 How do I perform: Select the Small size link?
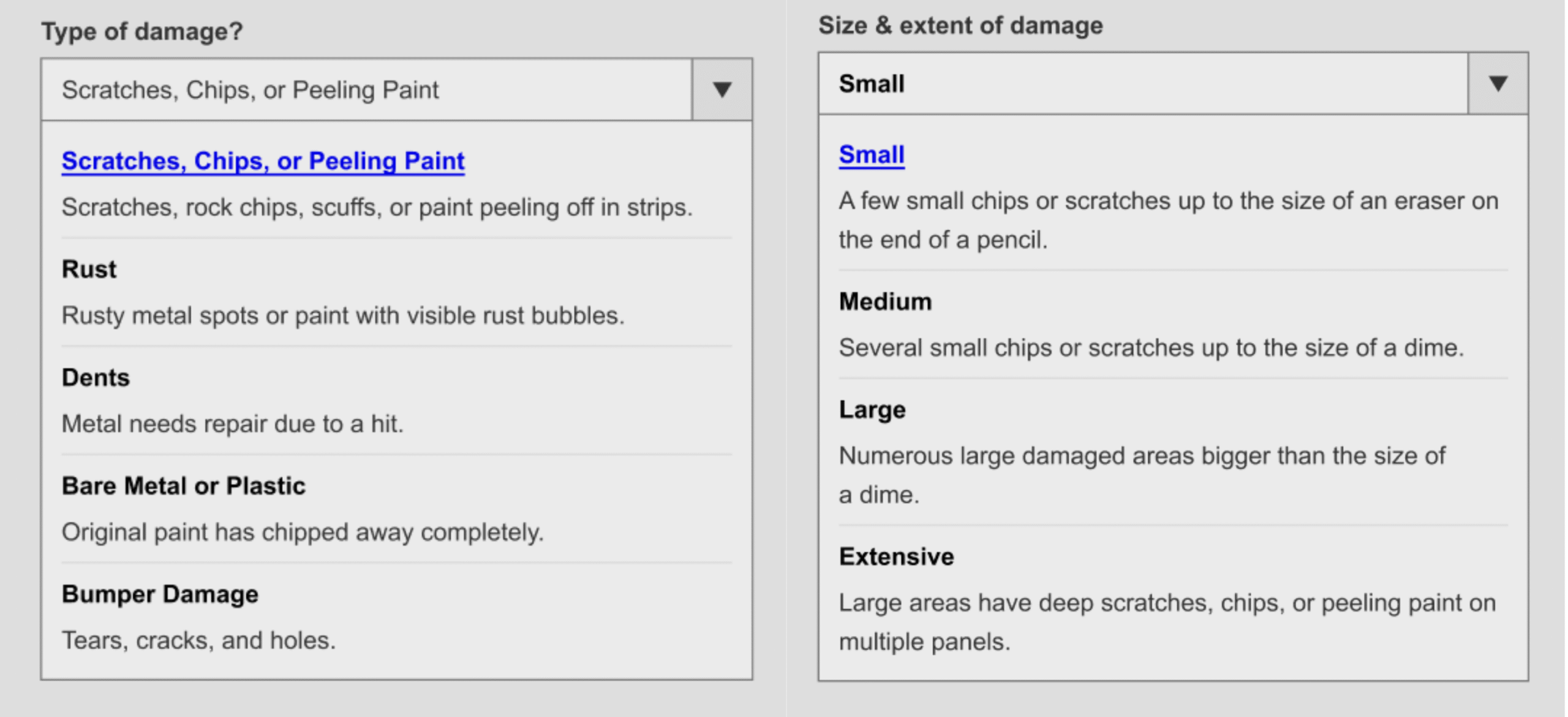(x=871, y=155)
